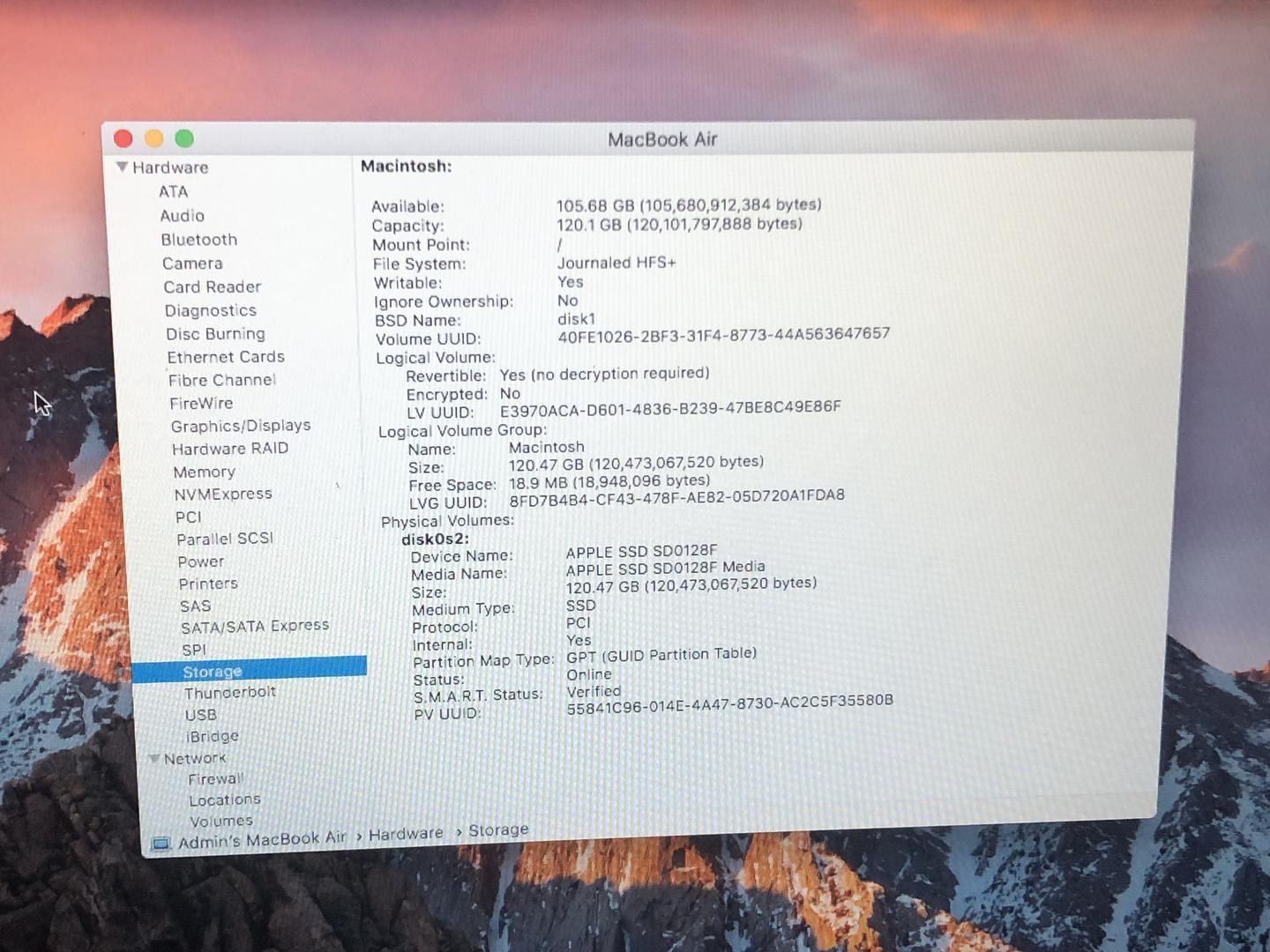Click PV UUID value 55841C96

729,704
